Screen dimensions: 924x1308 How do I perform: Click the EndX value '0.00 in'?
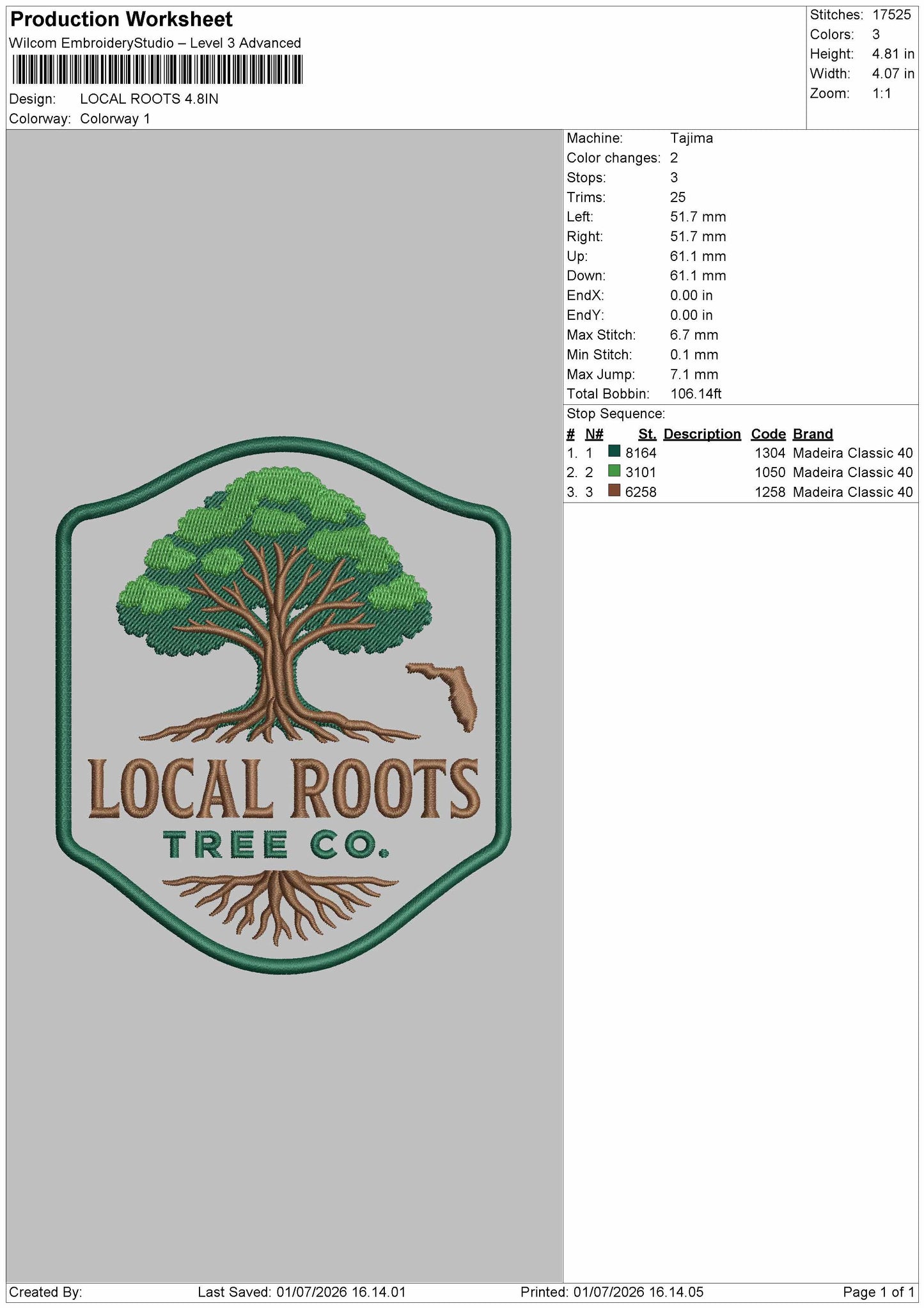tap(691, 295)
